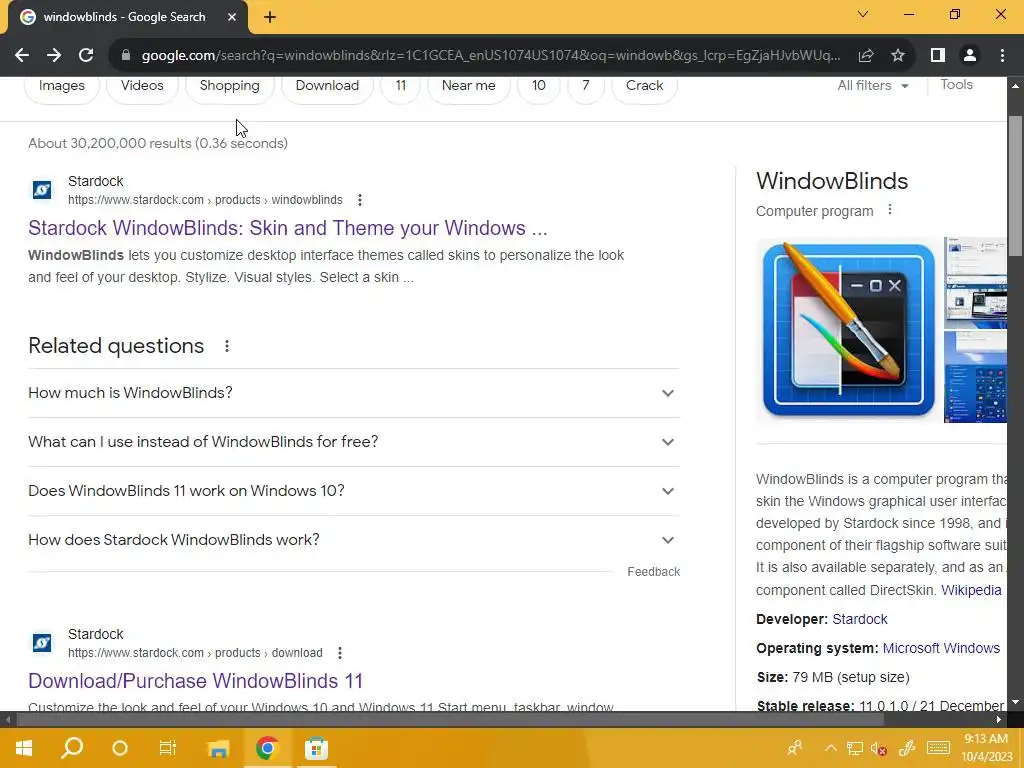The width and height of the screenshot is (1024, 768).
Task: Open a new browser tab
Action: (x=270, y=18)
